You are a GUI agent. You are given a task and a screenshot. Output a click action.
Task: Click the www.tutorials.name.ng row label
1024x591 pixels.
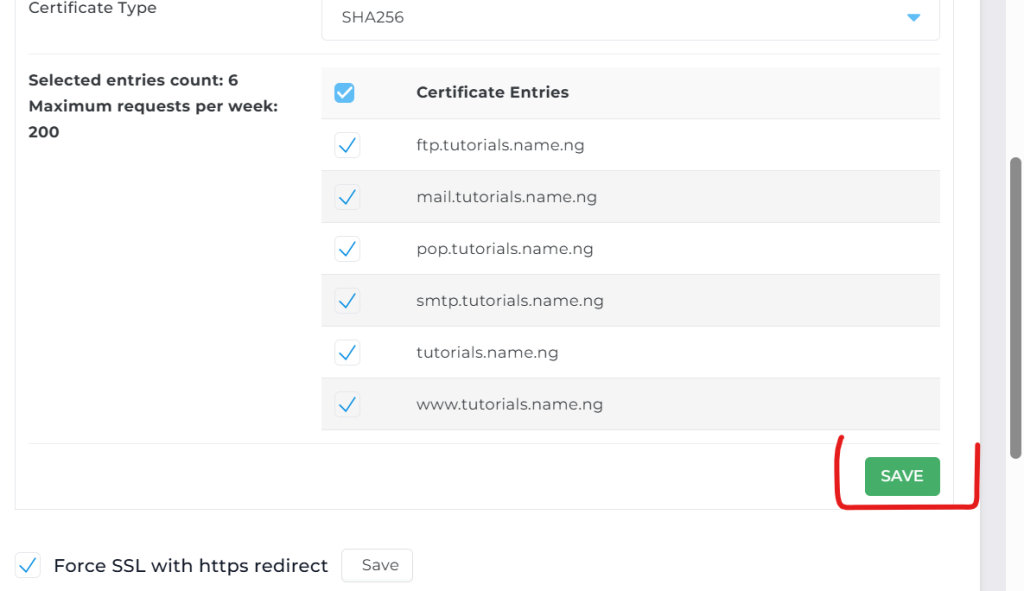tap(509, 405)
